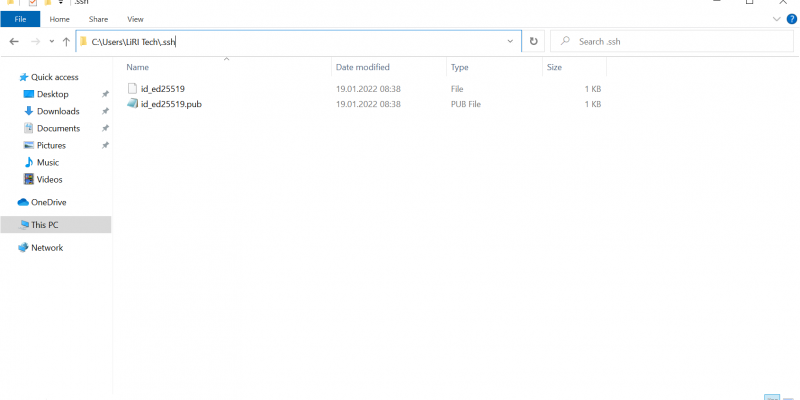The height and width of the screenshot is (400, 800).
Task: Open OneDrive in the navigation pane
Action: 48,202
